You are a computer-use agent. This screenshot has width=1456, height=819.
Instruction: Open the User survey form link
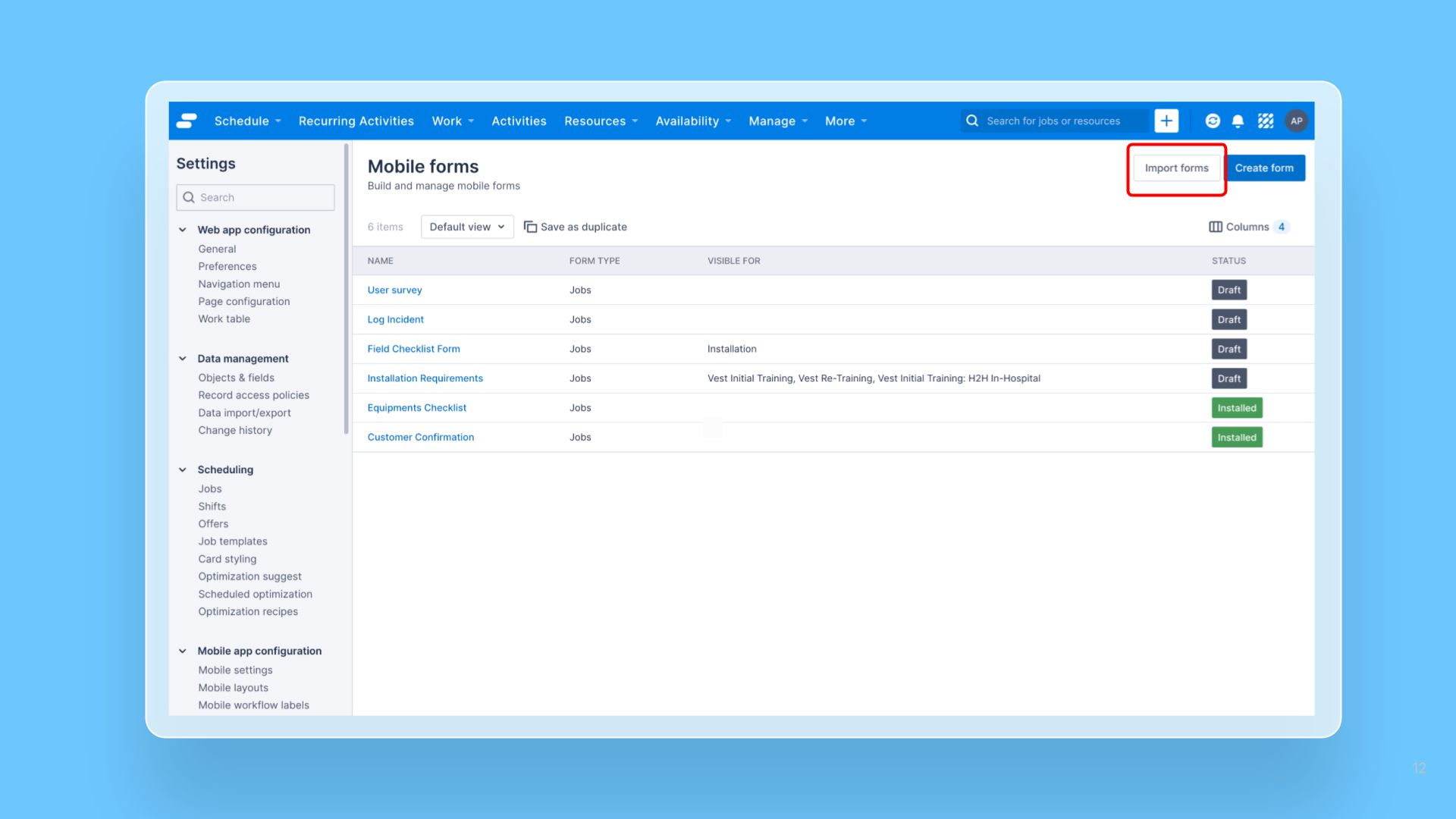[x=394, y=290]
